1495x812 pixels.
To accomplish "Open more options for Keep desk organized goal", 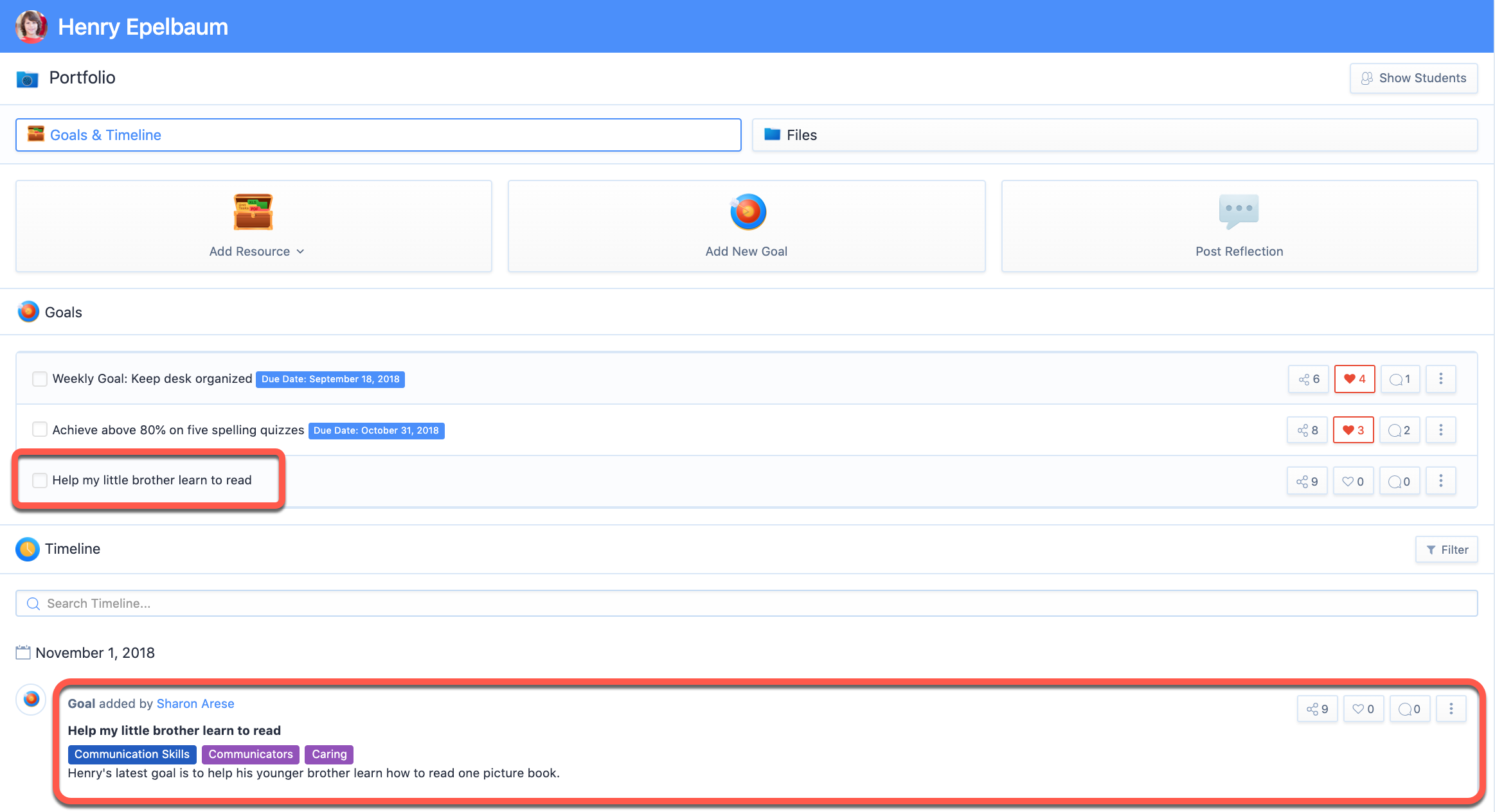I will coord(1441,379).
